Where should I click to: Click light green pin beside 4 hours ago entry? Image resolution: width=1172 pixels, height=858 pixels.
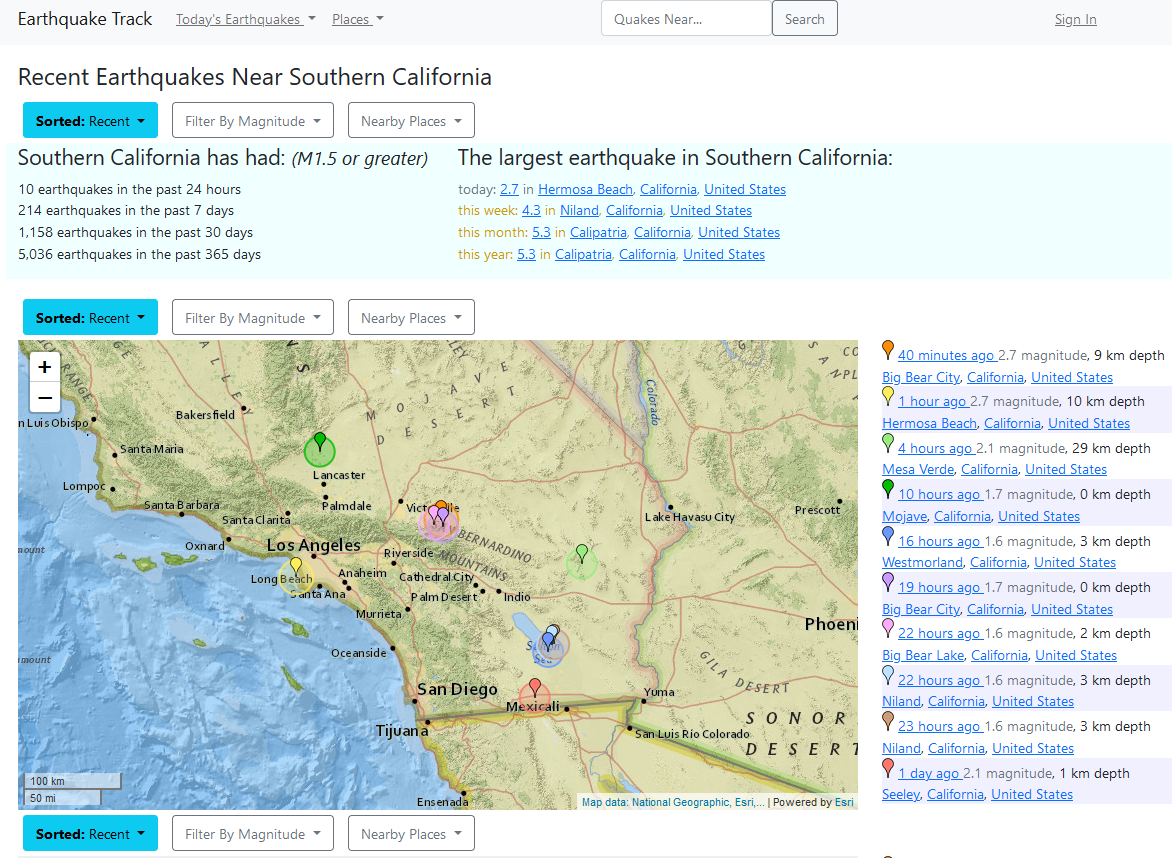tap(888, 442)
